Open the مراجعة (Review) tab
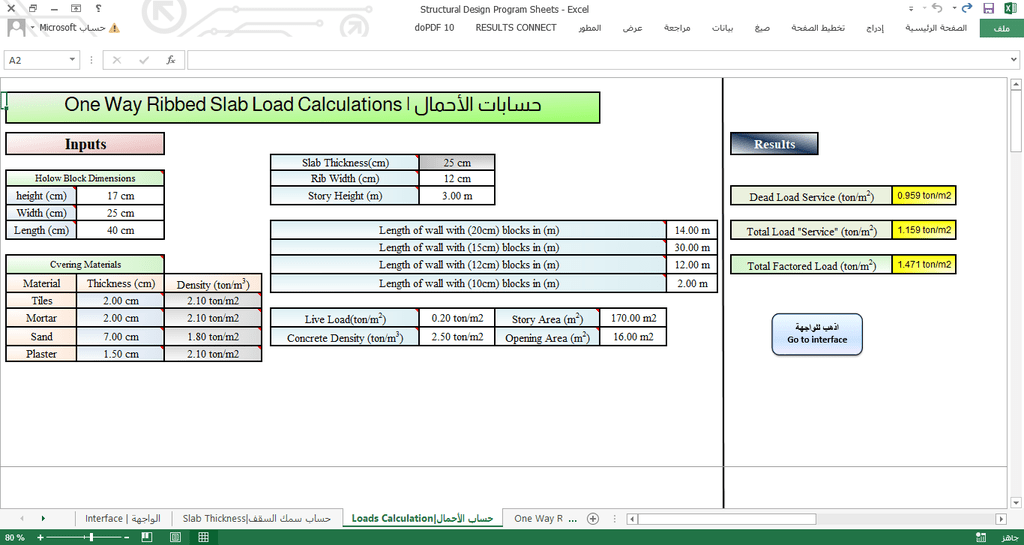The width and height of the screenshot is (1024, 545). click(x=677, y=28)
